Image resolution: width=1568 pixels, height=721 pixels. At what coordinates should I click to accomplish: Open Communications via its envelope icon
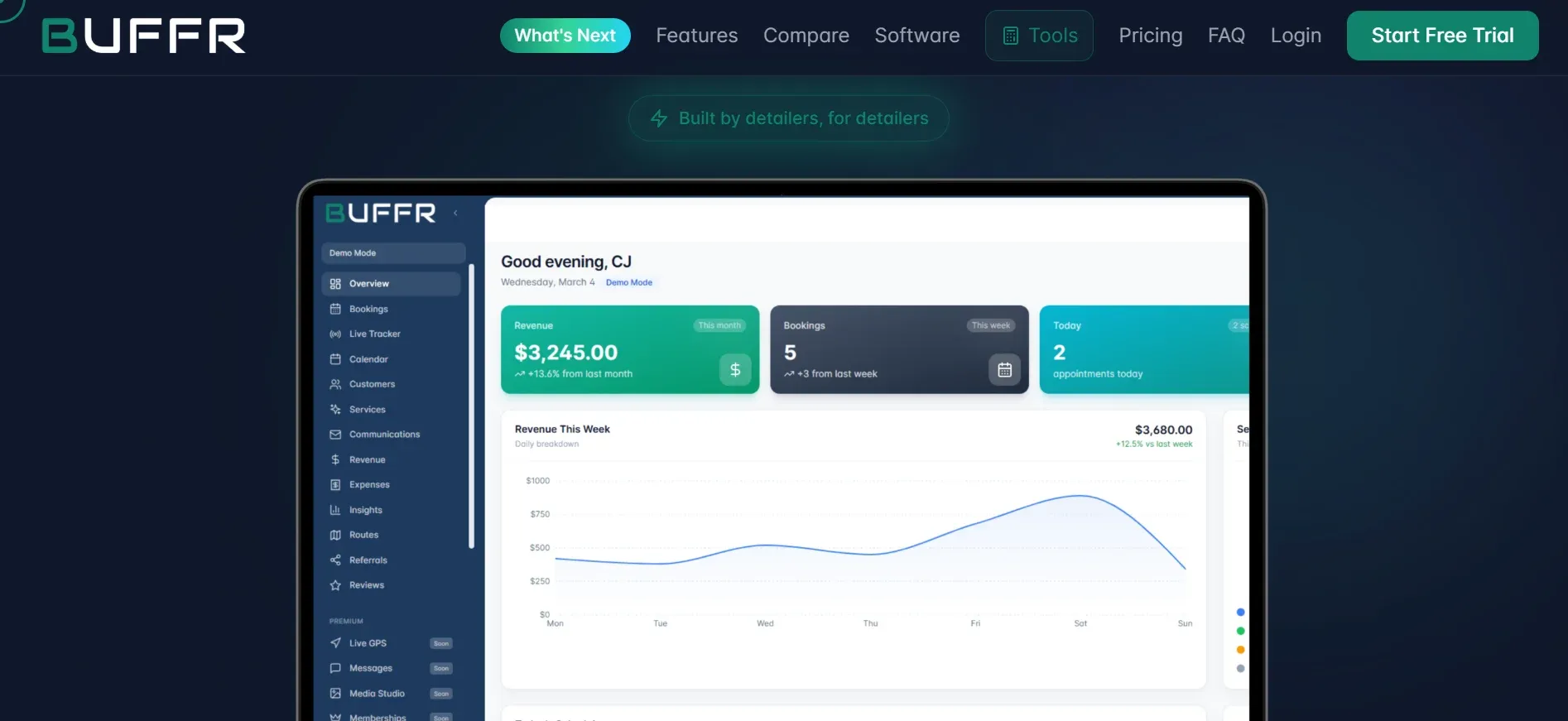click(x=335, y=435)
